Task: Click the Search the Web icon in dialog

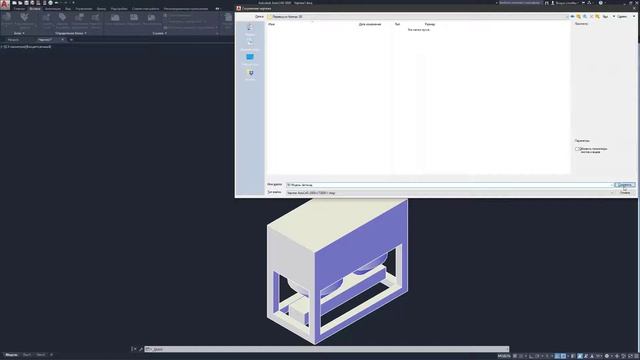Action: pyautogui.click(x=585, y=16)
